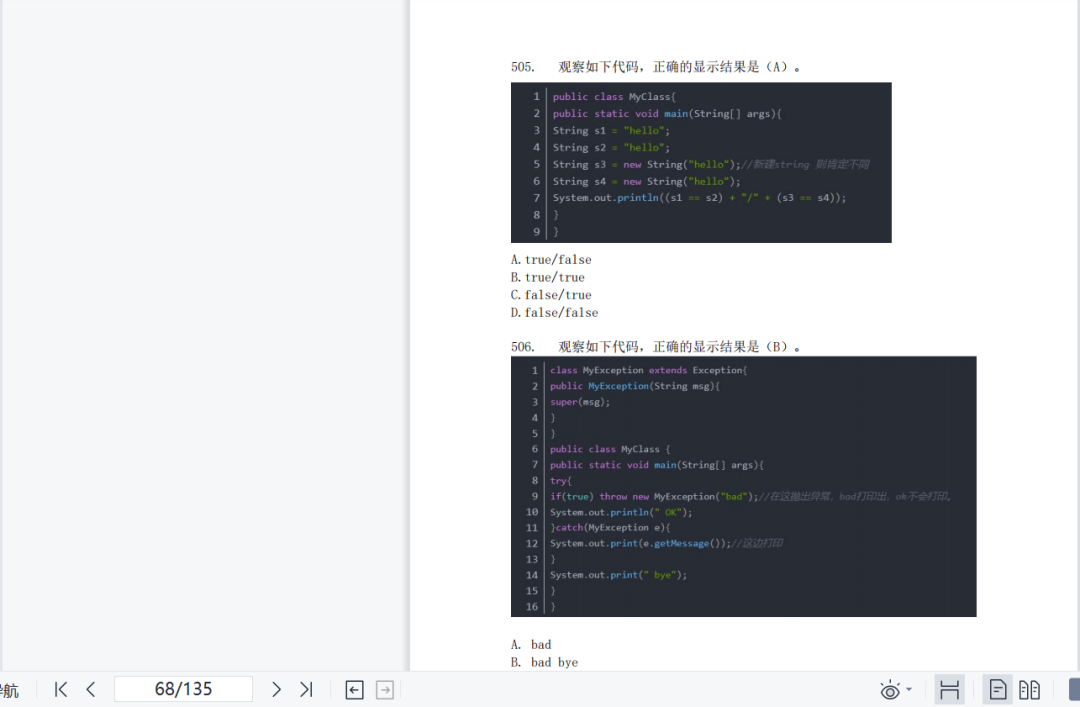Image resolution: width=1080 pixels, height=707 pixels.
Task: Click the page number field showing 68/135
Action: click(x=183, y=689)
